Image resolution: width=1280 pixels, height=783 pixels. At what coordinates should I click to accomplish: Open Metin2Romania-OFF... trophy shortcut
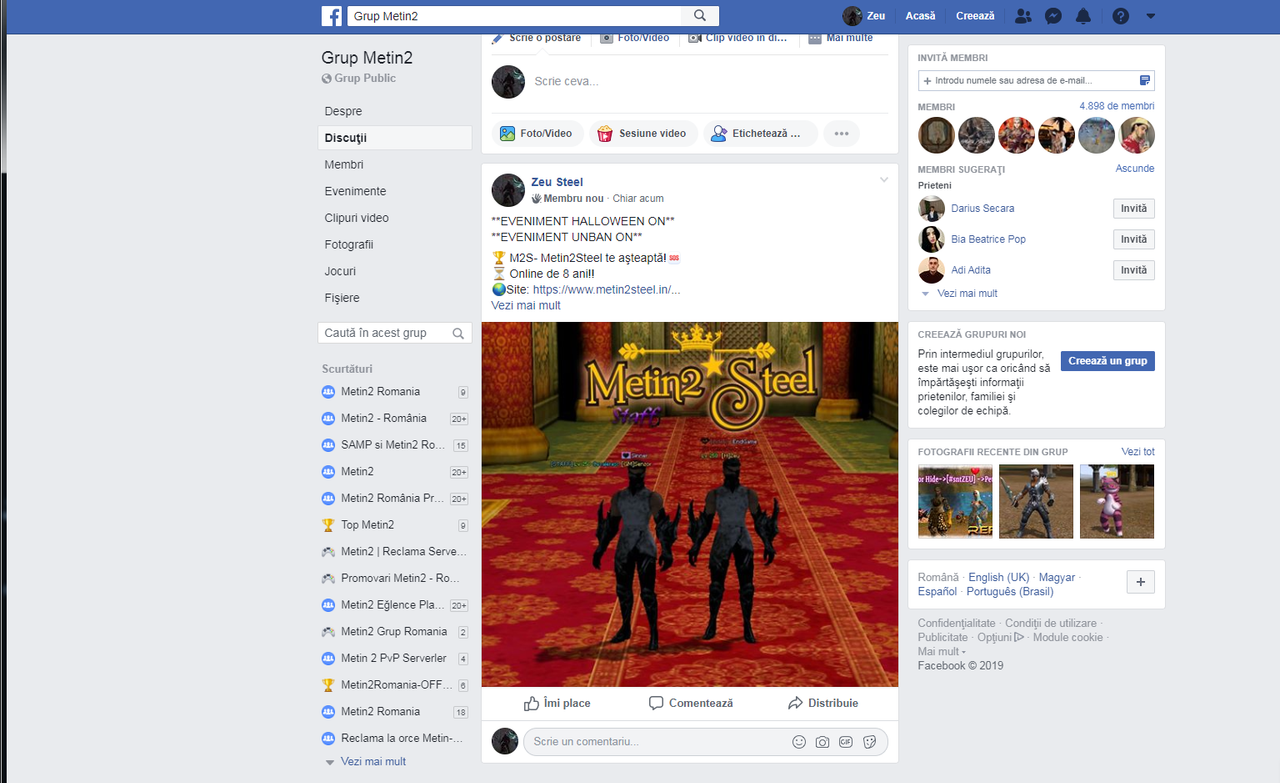395,685
